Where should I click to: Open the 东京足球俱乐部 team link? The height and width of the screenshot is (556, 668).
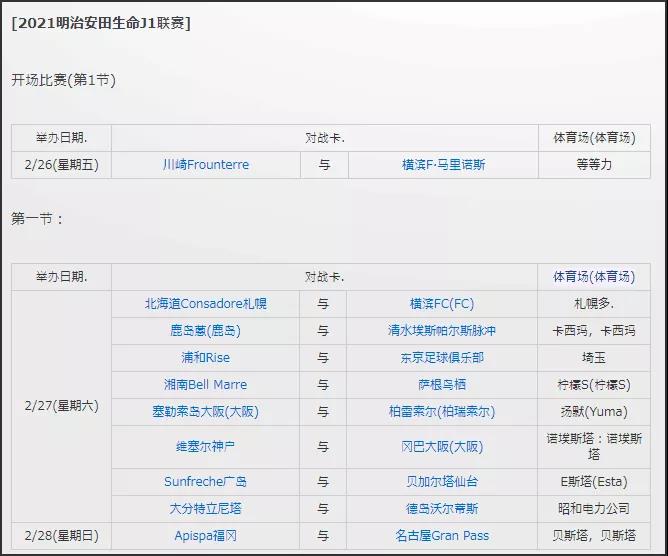[x=442, y=357]
